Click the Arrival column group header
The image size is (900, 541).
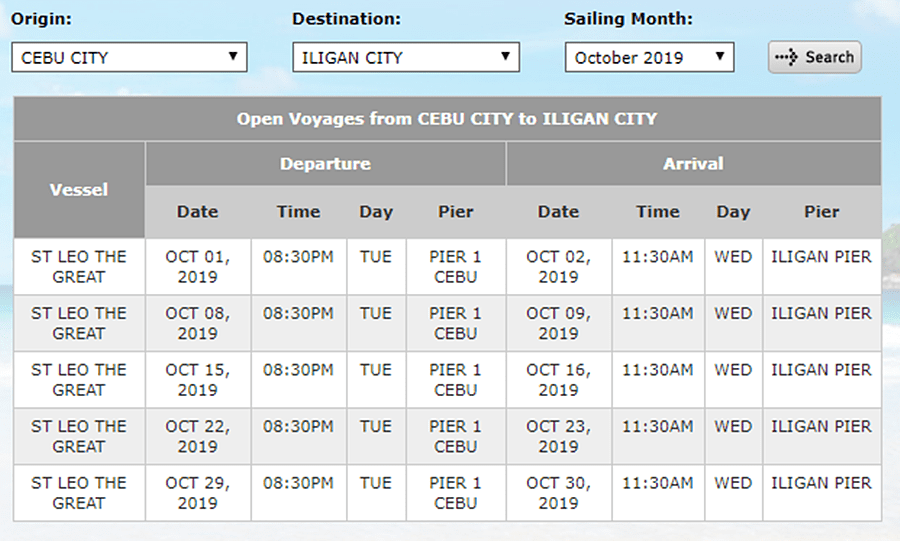point(693,163)
